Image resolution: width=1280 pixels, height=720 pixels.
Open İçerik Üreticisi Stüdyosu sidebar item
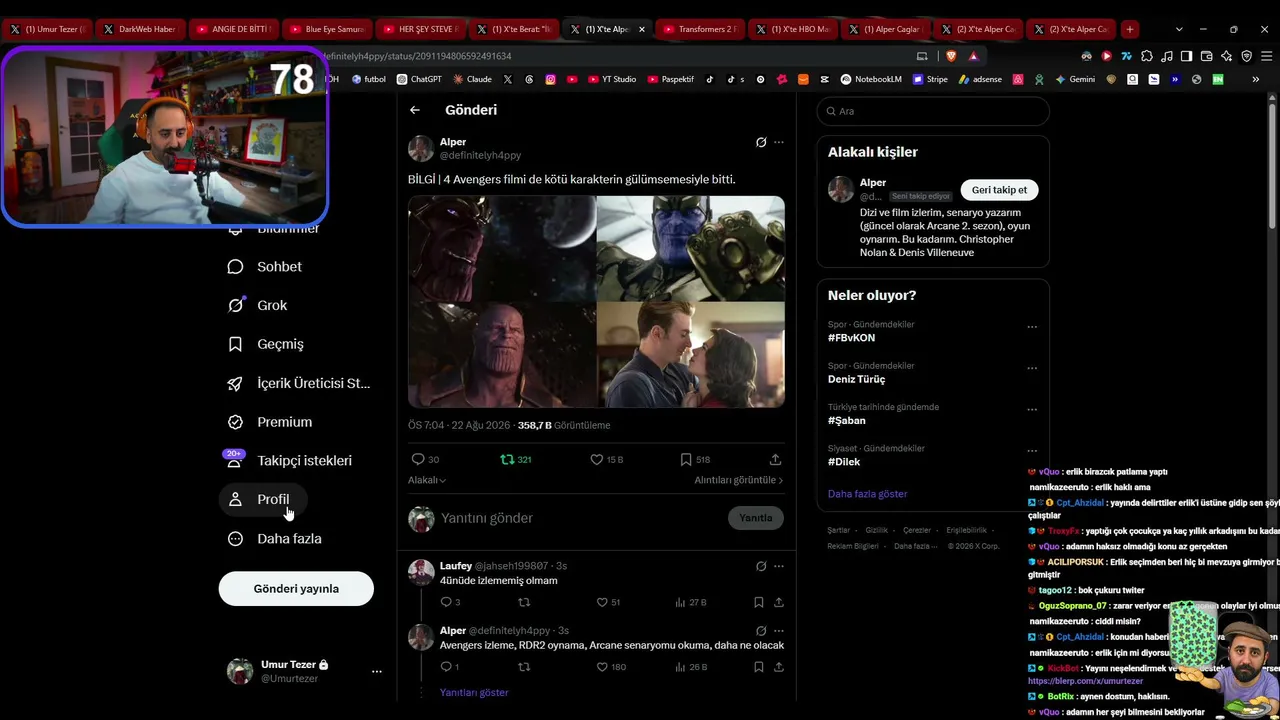coord(299,383)
